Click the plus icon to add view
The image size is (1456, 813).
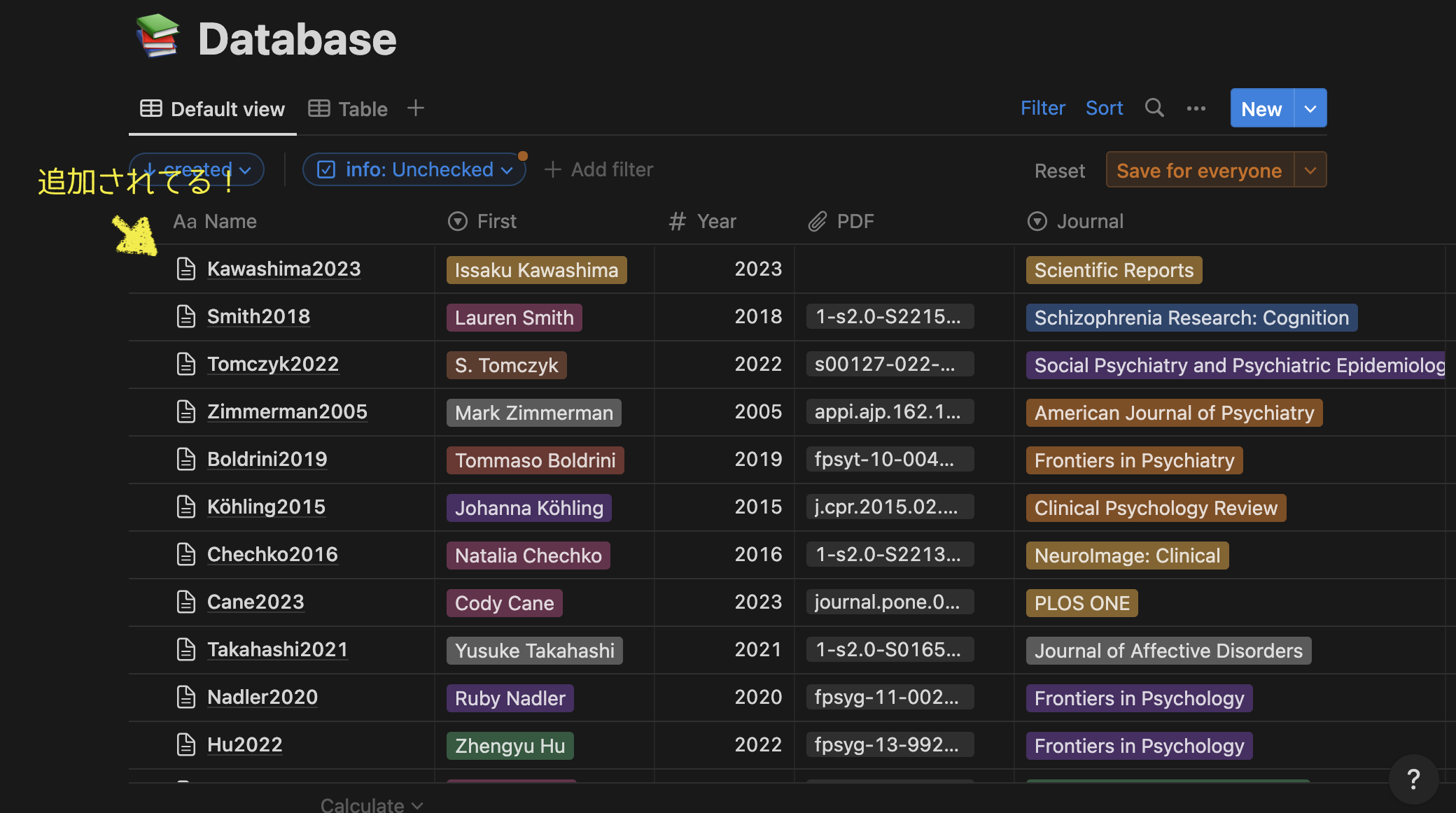tap(416, 108)
